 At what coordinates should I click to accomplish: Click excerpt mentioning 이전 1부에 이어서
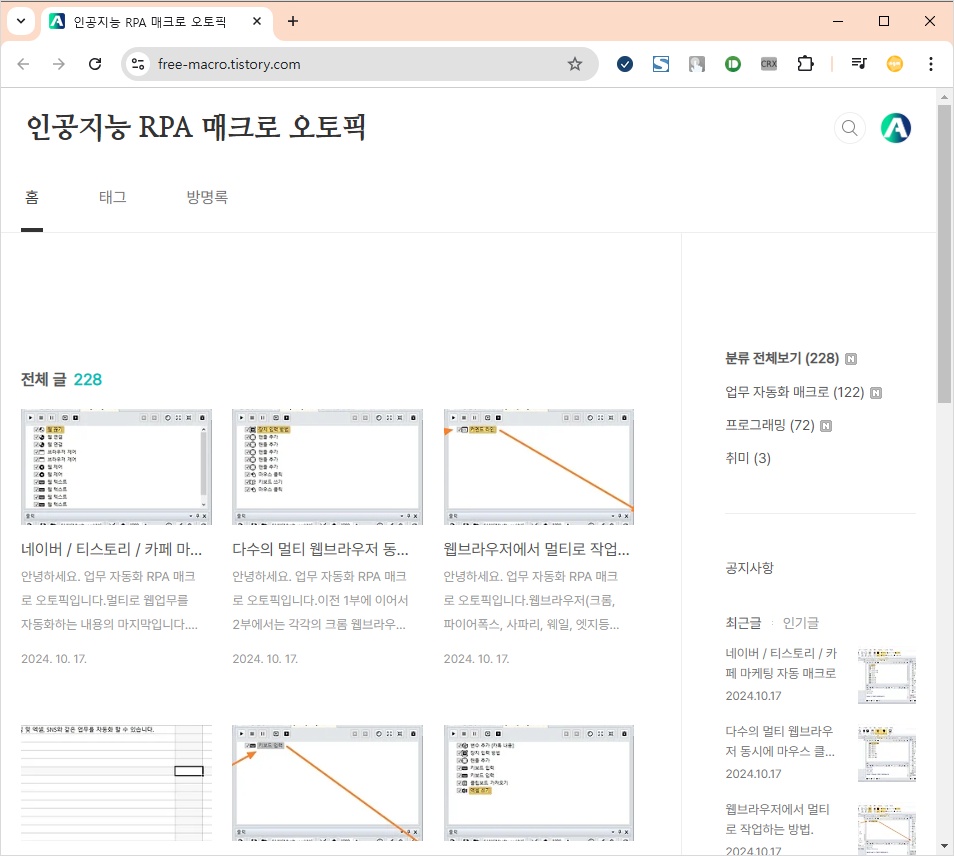pos(320,600)
